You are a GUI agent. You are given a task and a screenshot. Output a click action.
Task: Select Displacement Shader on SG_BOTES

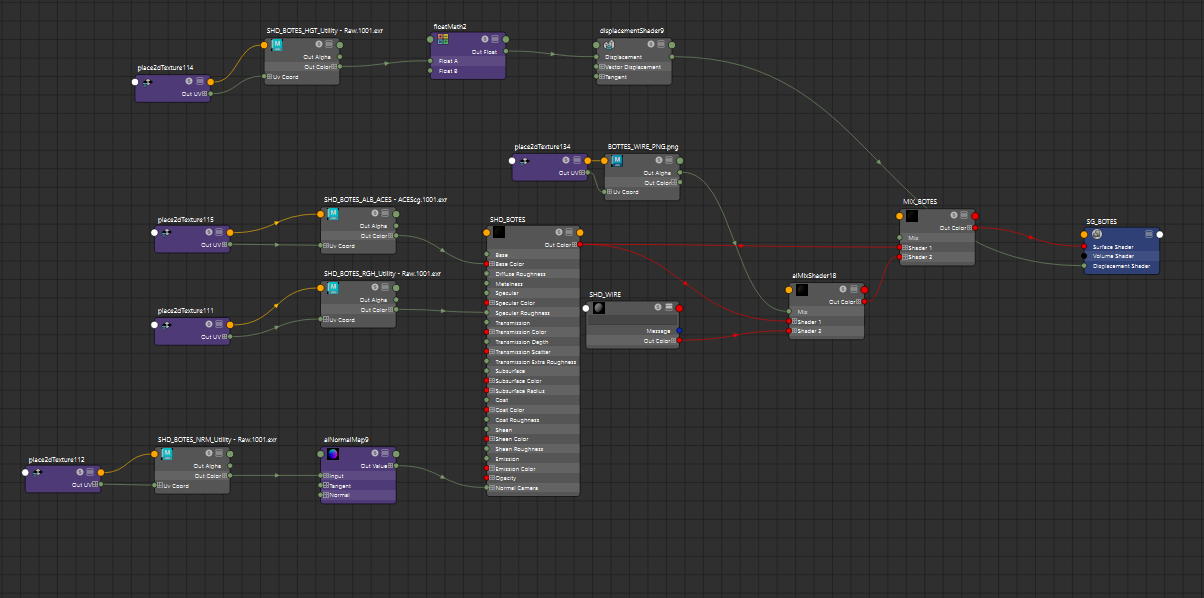[x=1122, y=266]
